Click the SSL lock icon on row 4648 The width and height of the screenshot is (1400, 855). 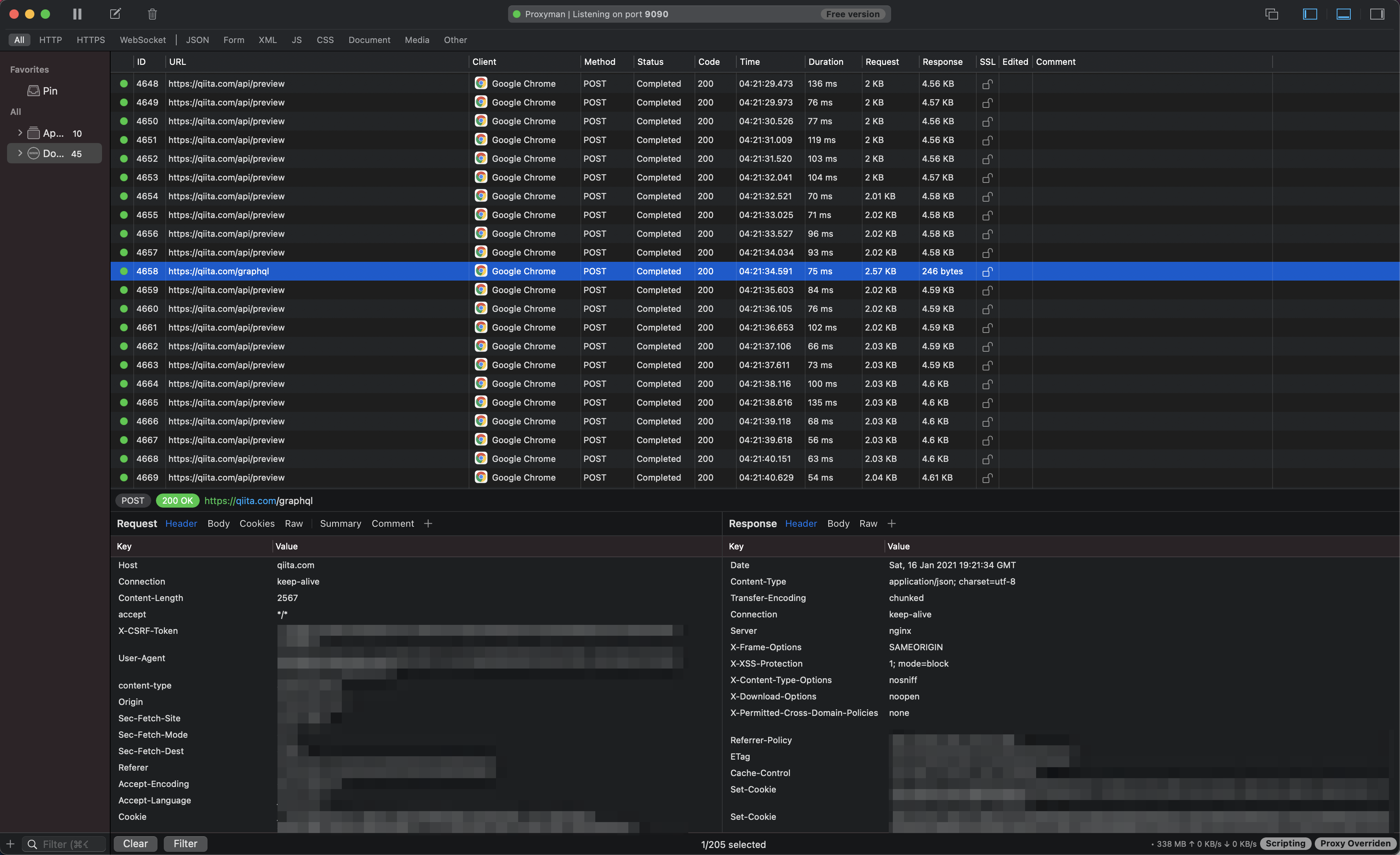(x=988, y=84)
